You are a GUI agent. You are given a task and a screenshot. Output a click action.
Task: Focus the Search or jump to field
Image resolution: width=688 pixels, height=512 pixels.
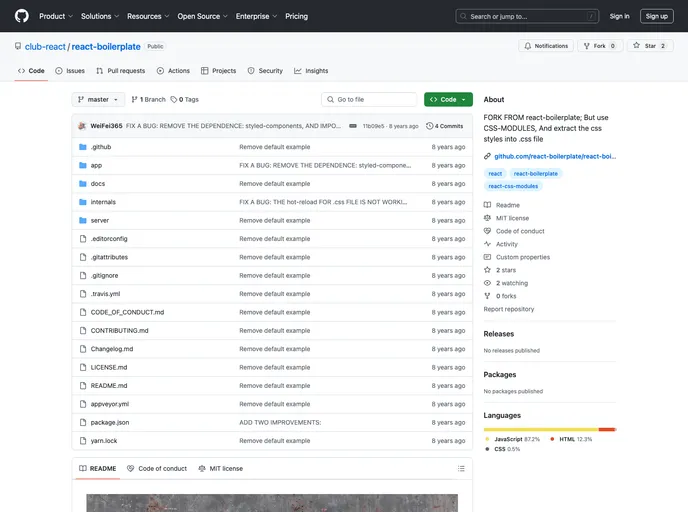pos(527,16)
